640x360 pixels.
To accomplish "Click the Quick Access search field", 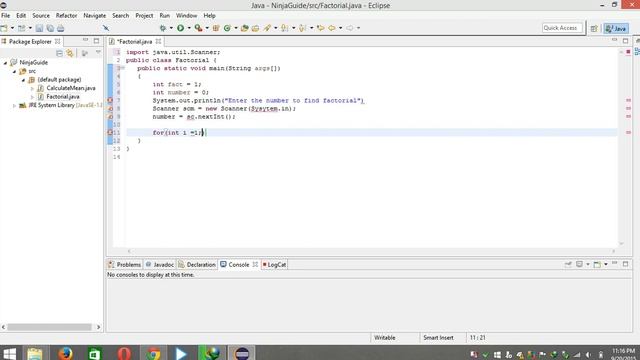I will pyautogui.click(x=562, y=28).
